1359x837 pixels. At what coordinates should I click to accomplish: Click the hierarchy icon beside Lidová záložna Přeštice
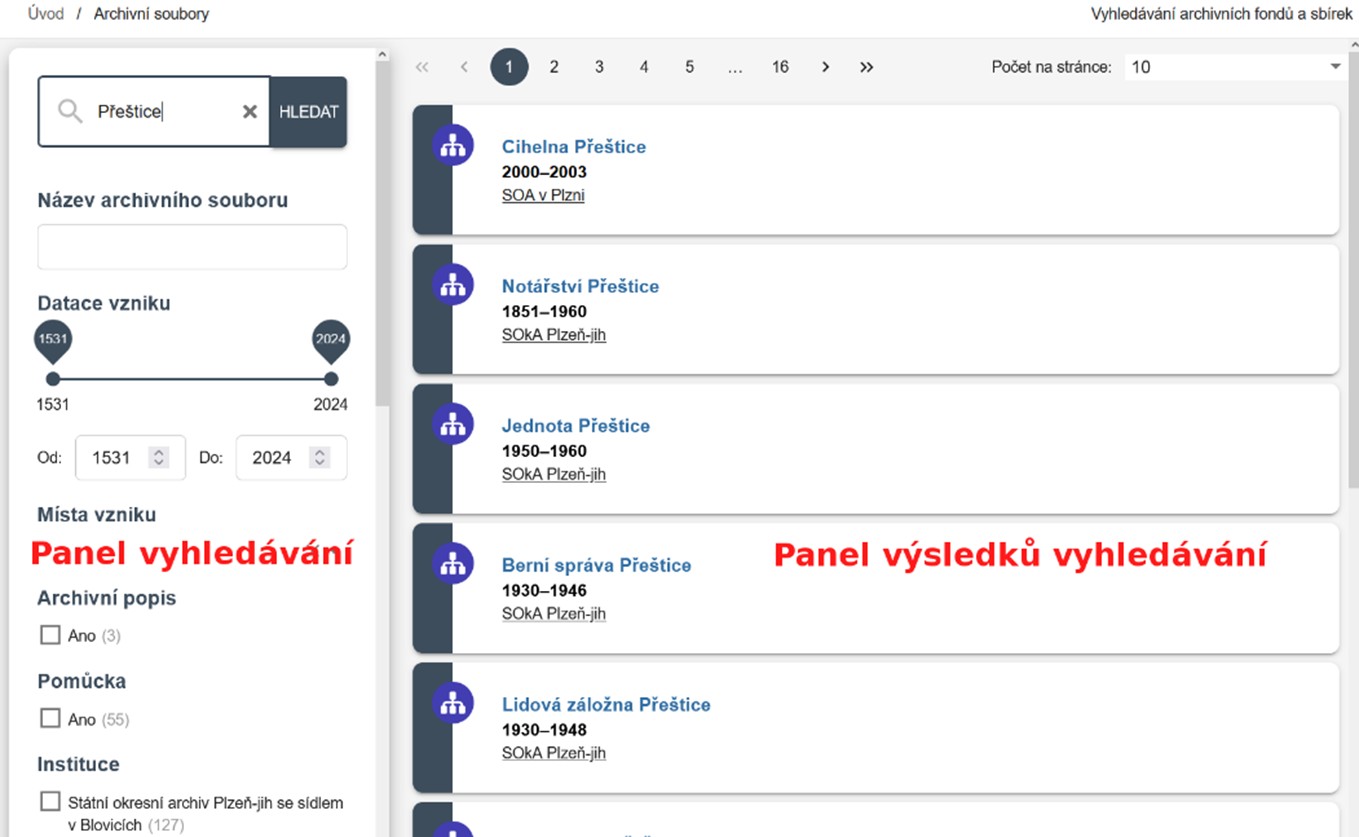click(453, 704)
